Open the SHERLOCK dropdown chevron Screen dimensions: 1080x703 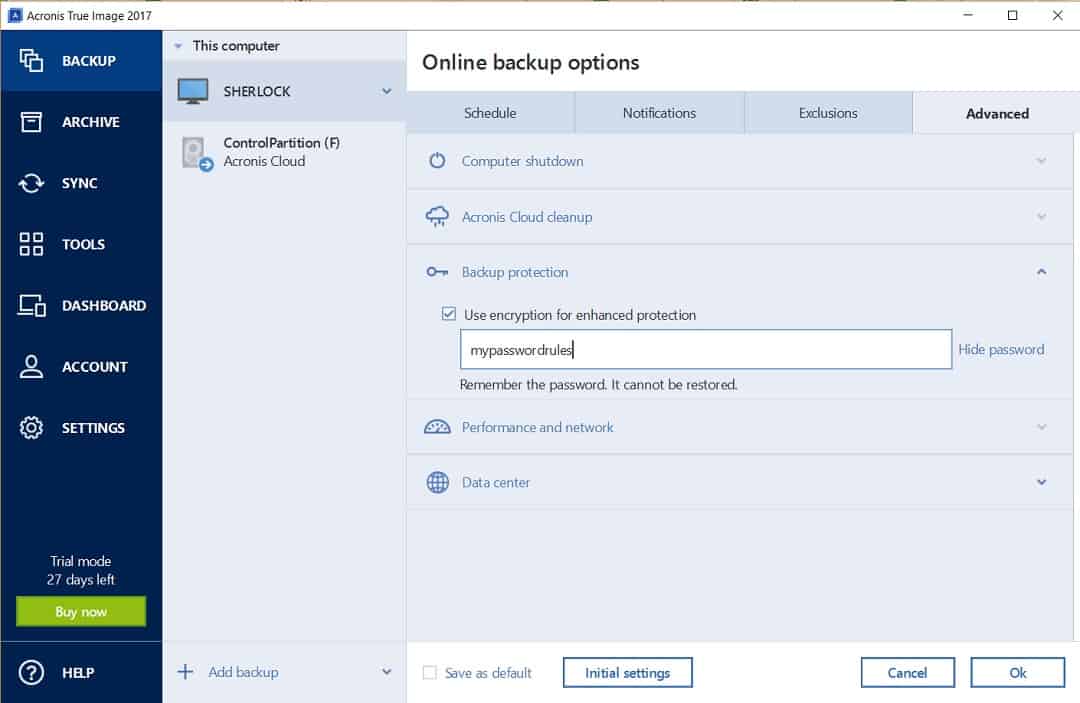(x=386, y=91)
